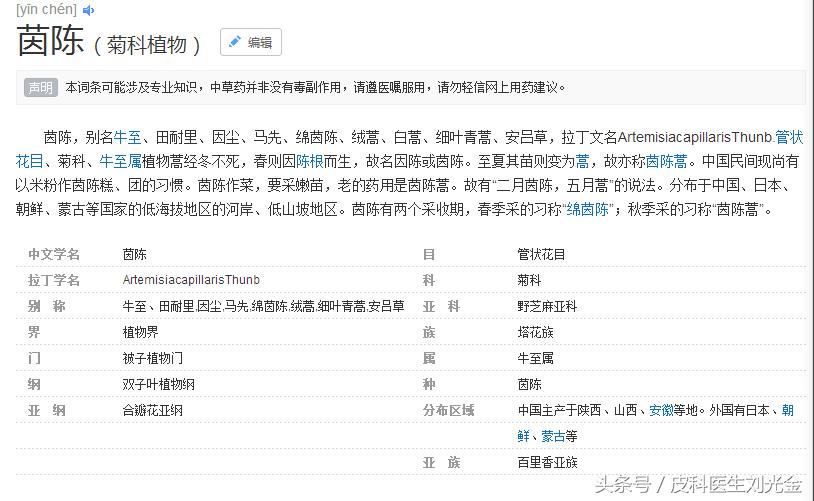814x501 pixels.
Task: Open the 陈根 hyperlink
Action: (309, 161)
